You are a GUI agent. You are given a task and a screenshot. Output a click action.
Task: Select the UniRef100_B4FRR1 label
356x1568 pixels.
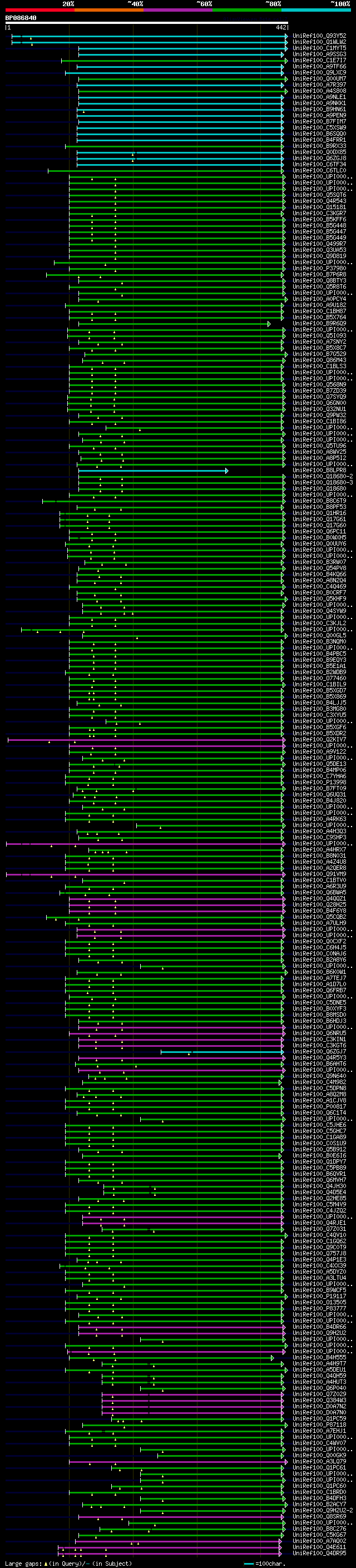click(319, 140)
